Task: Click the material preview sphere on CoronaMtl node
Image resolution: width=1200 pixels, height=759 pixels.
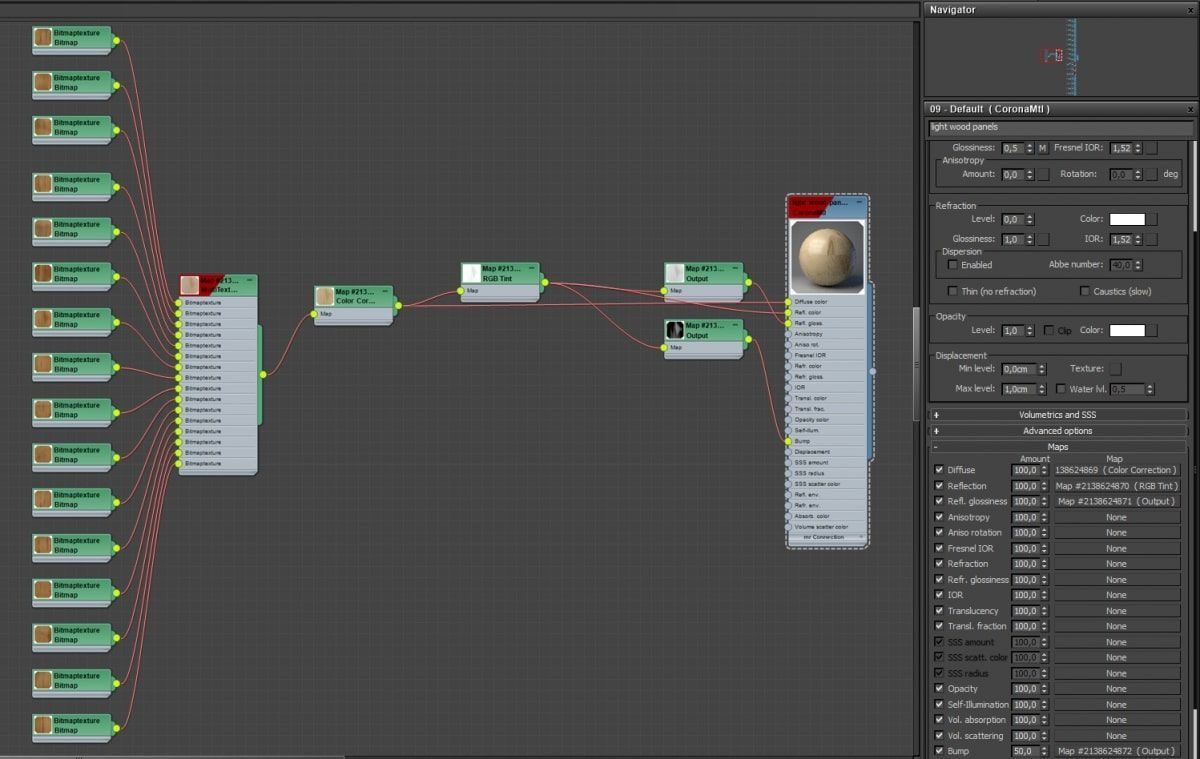Action: [827, 257]
